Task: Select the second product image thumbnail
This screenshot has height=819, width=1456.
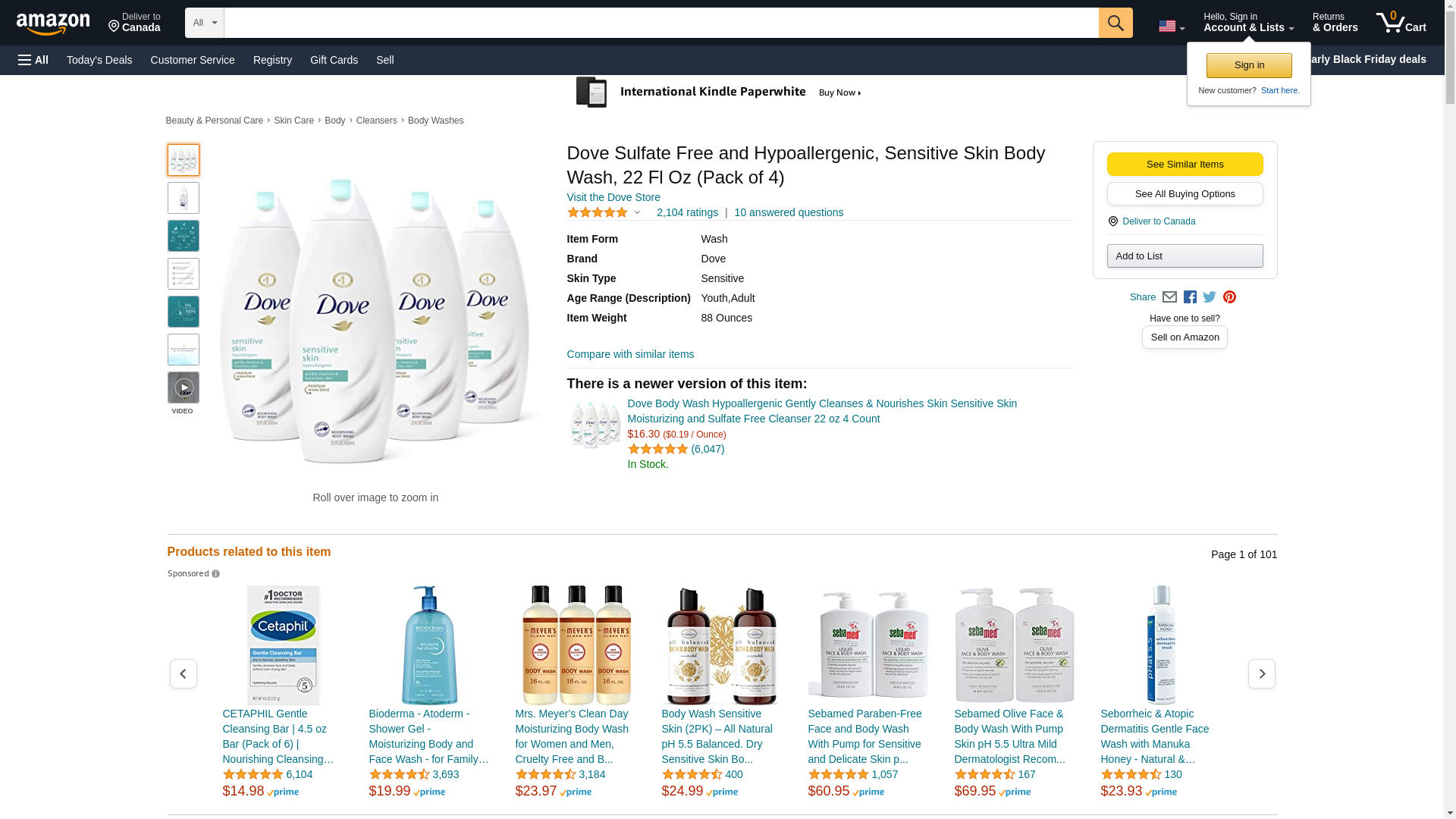Action: (x=184, y=198)
